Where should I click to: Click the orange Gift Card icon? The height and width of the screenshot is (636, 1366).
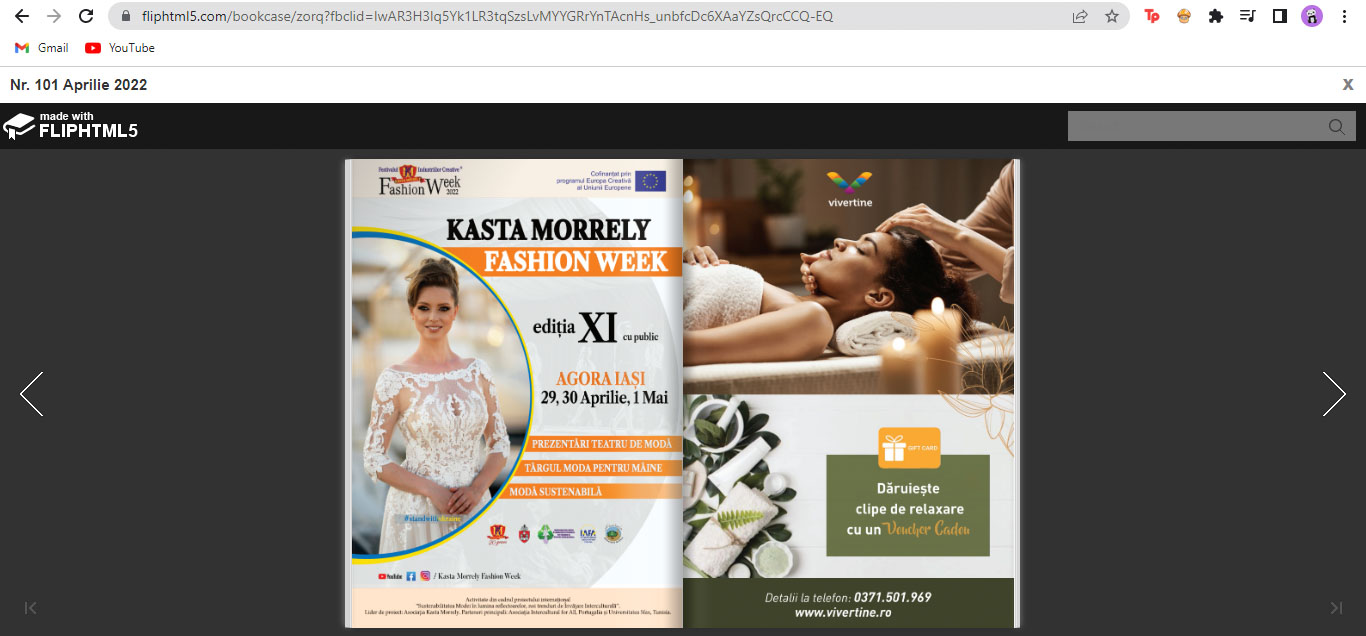pyautogui.click(x=909, y=448)
